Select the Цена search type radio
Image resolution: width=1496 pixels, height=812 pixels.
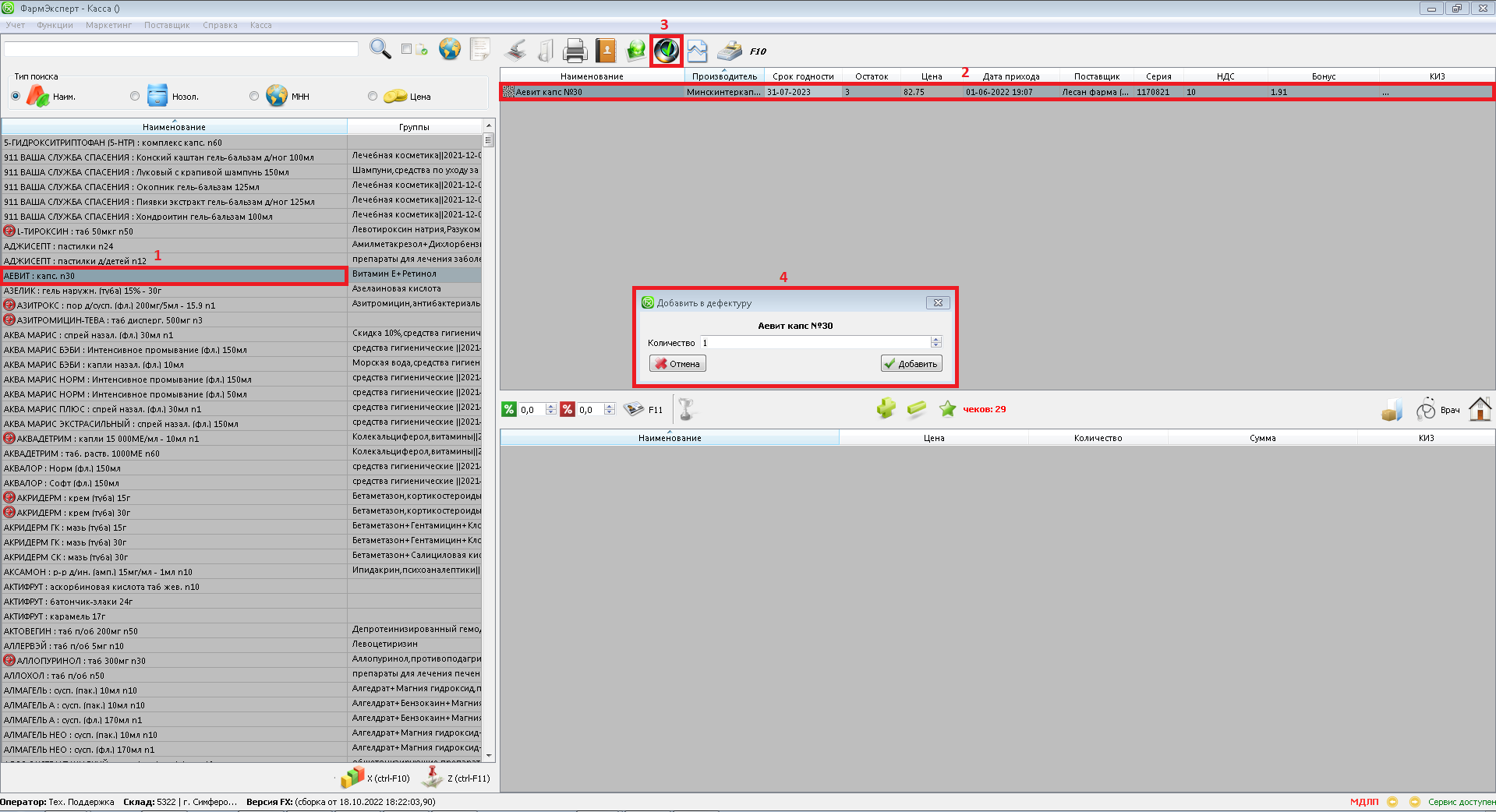373,96
